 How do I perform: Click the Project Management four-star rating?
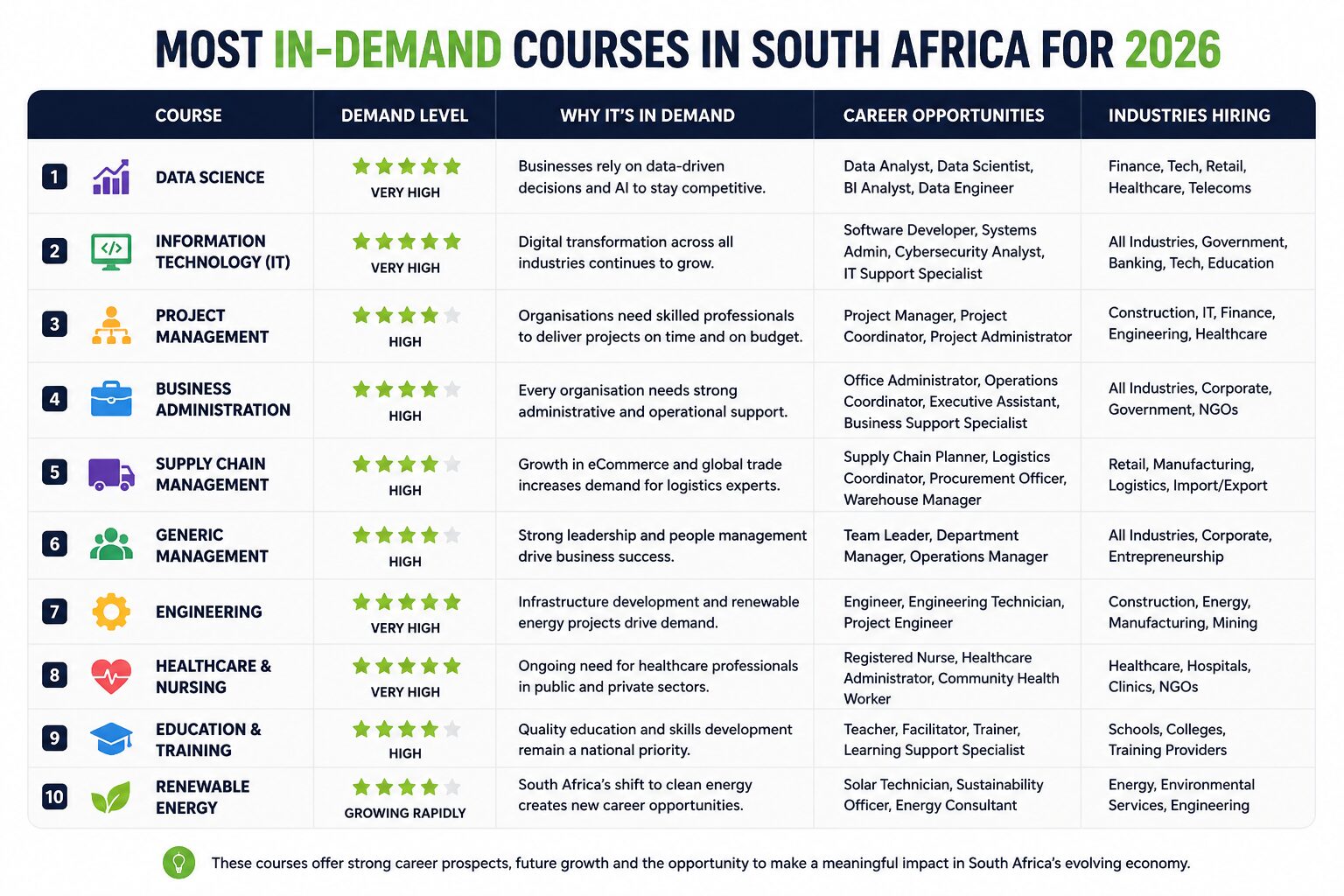pyautogui.click(x=406, y=315)
